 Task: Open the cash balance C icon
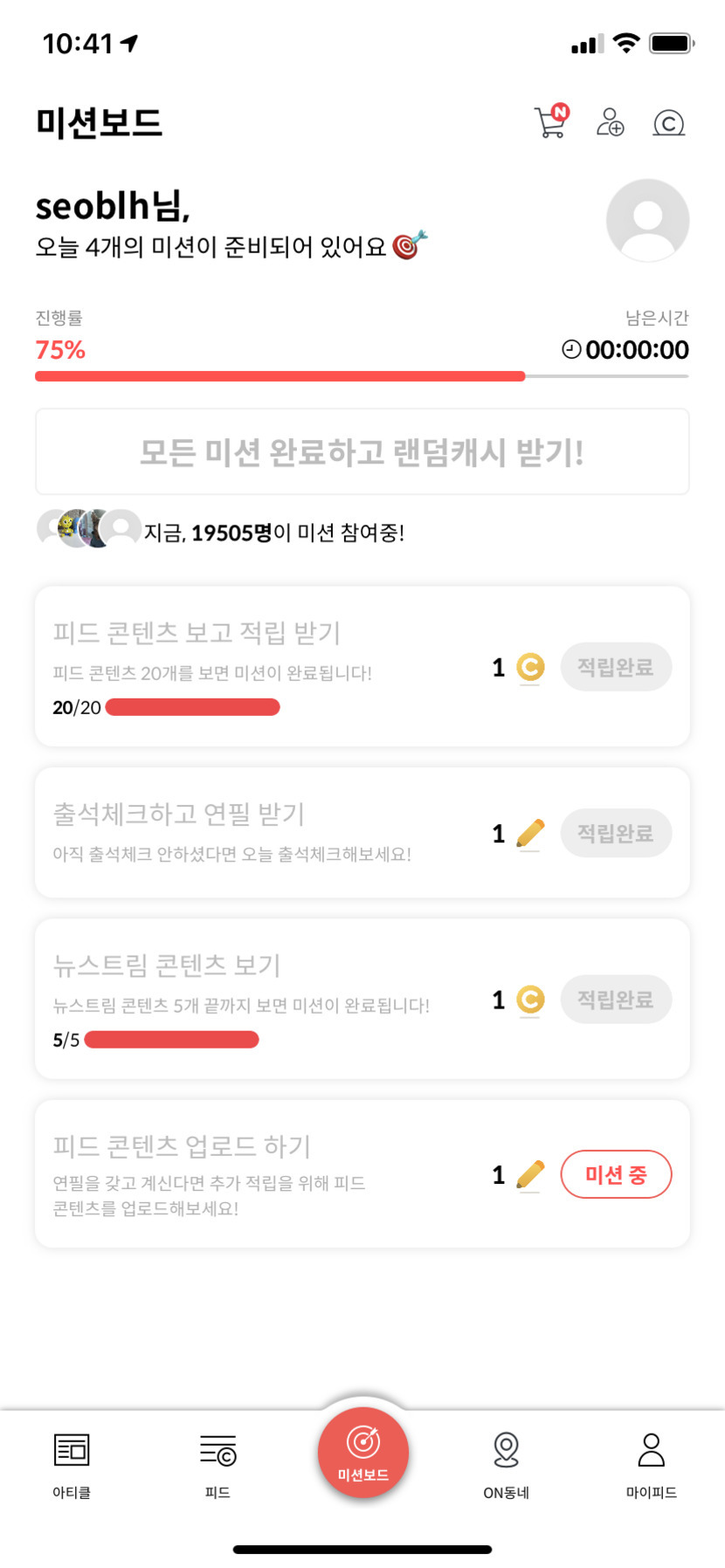668,123
